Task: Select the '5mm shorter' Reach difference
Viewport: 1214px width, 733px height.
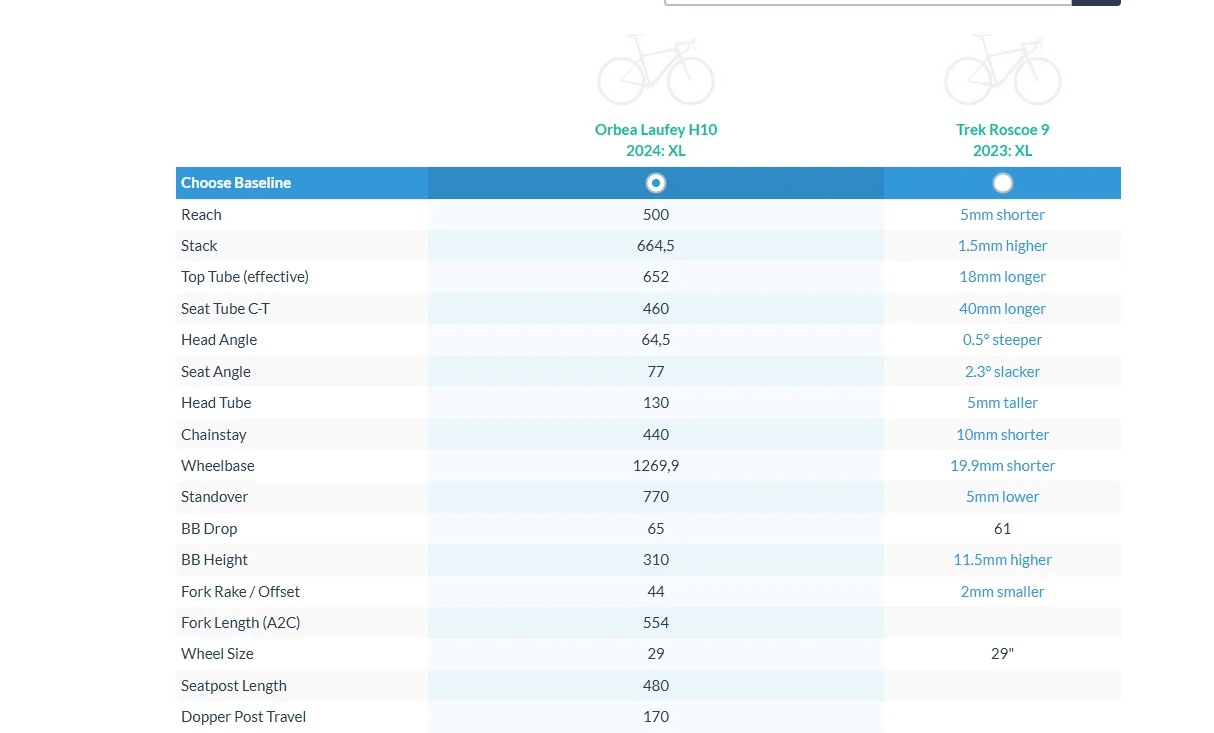Action: (x=1002, y=215)
